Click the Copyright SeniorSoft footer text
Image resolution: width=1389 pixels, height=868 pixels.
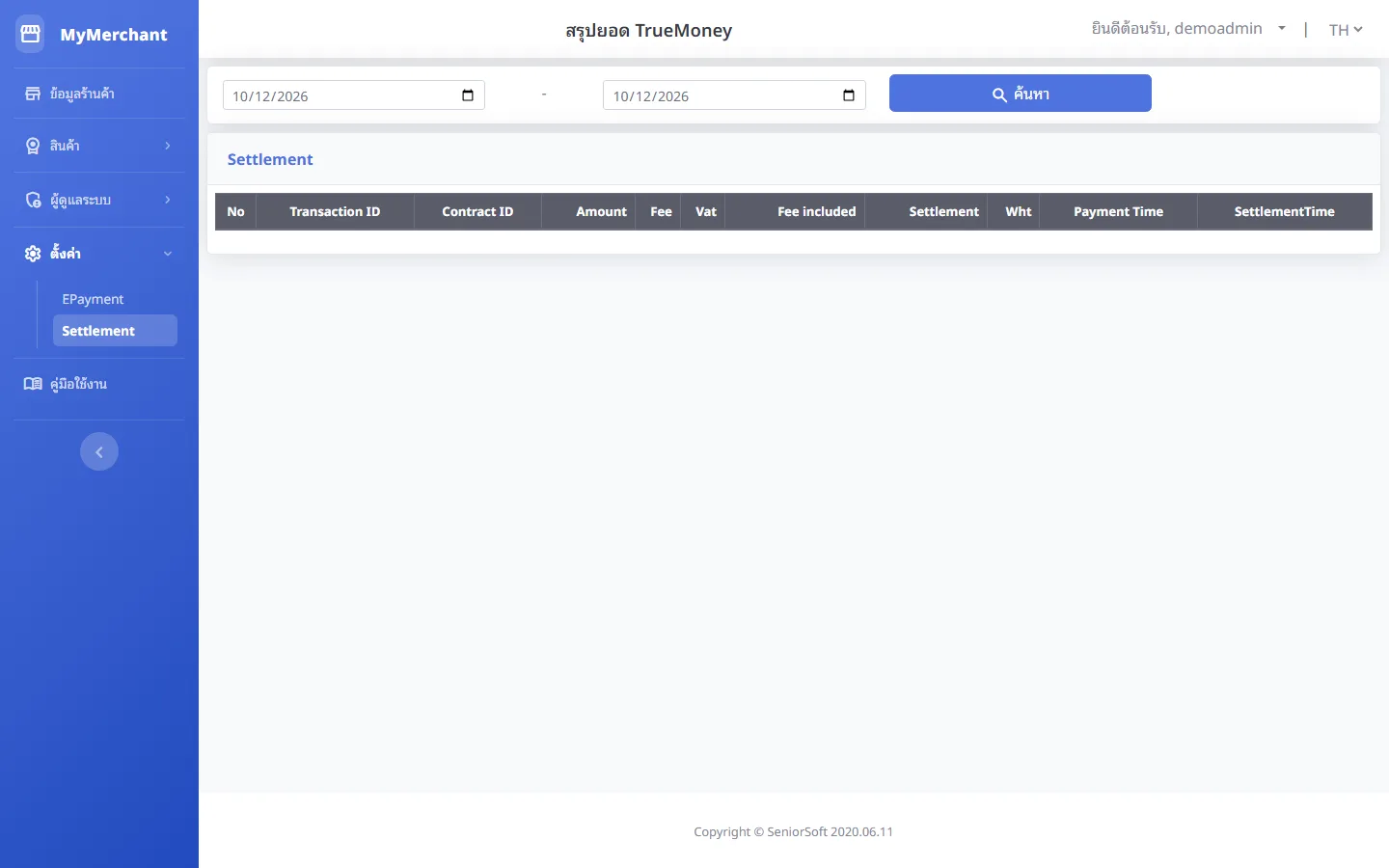(x=794, y=831)
